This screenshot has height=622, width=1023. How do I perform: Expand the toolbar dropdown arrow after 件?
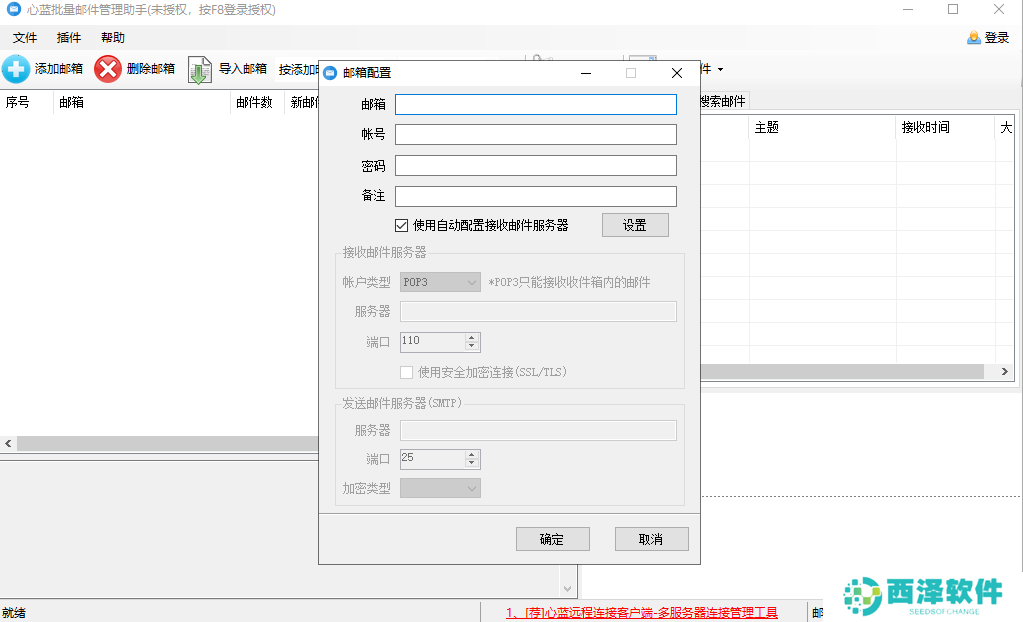pos(720,69)
